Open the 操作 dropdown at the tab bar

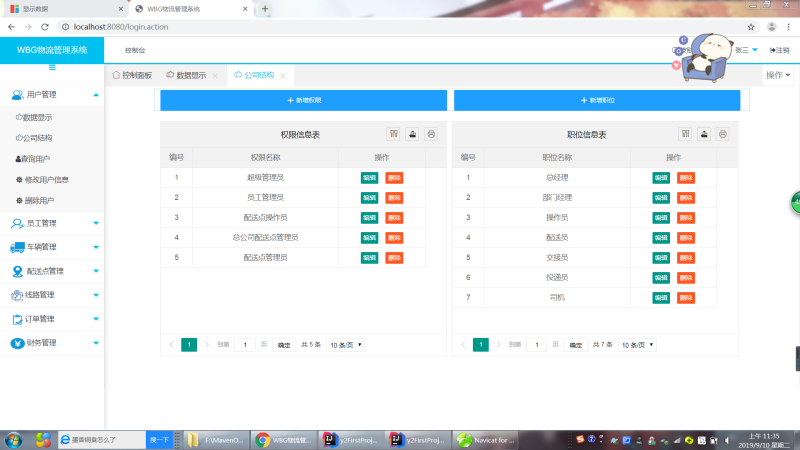coord(779,75)
